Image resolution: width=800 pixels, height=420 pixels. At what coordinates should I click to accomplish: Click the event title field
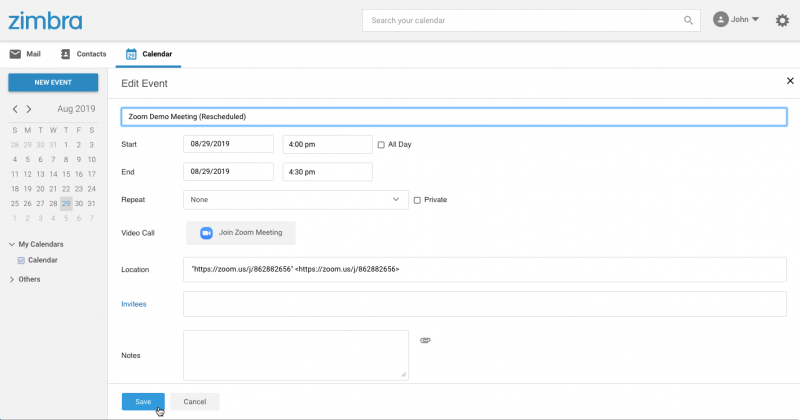click(x=454, y=116)
